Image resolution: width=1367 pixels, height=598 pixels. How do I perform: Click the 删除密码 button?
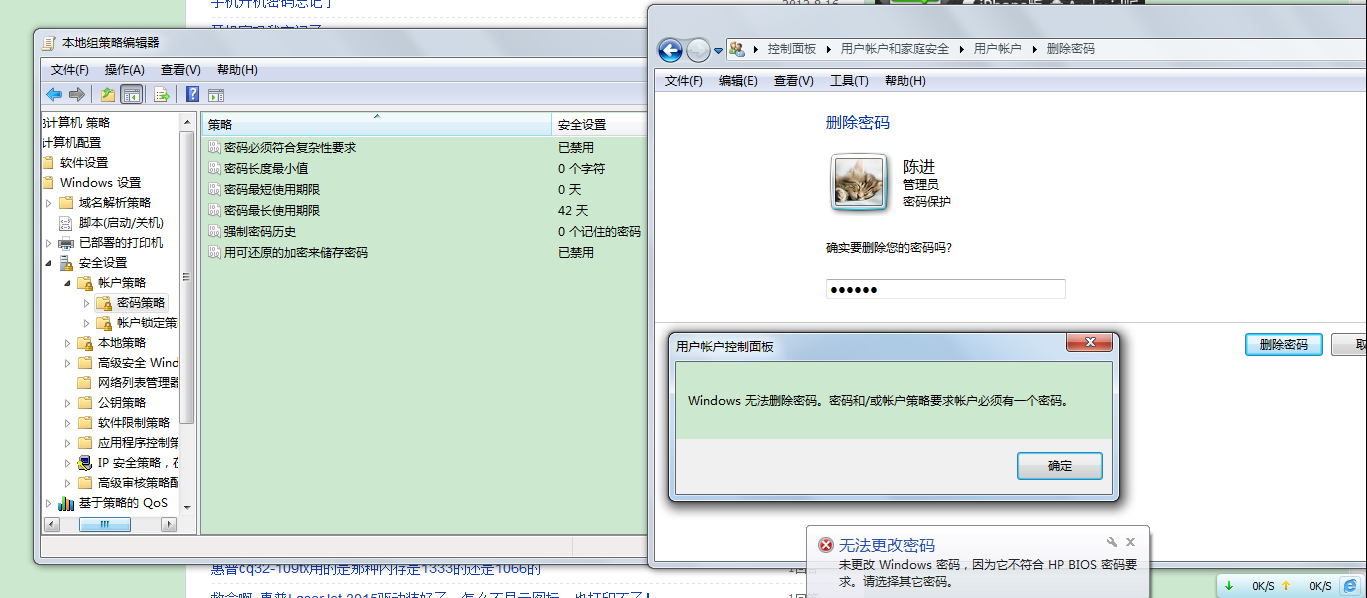point(1283,344)
